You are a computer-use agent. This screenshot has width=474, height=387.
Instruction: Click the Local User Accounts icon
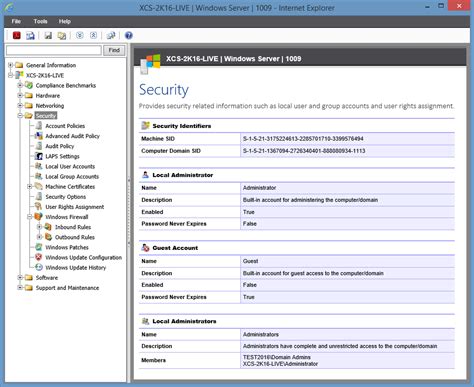[x=39, y=166]
